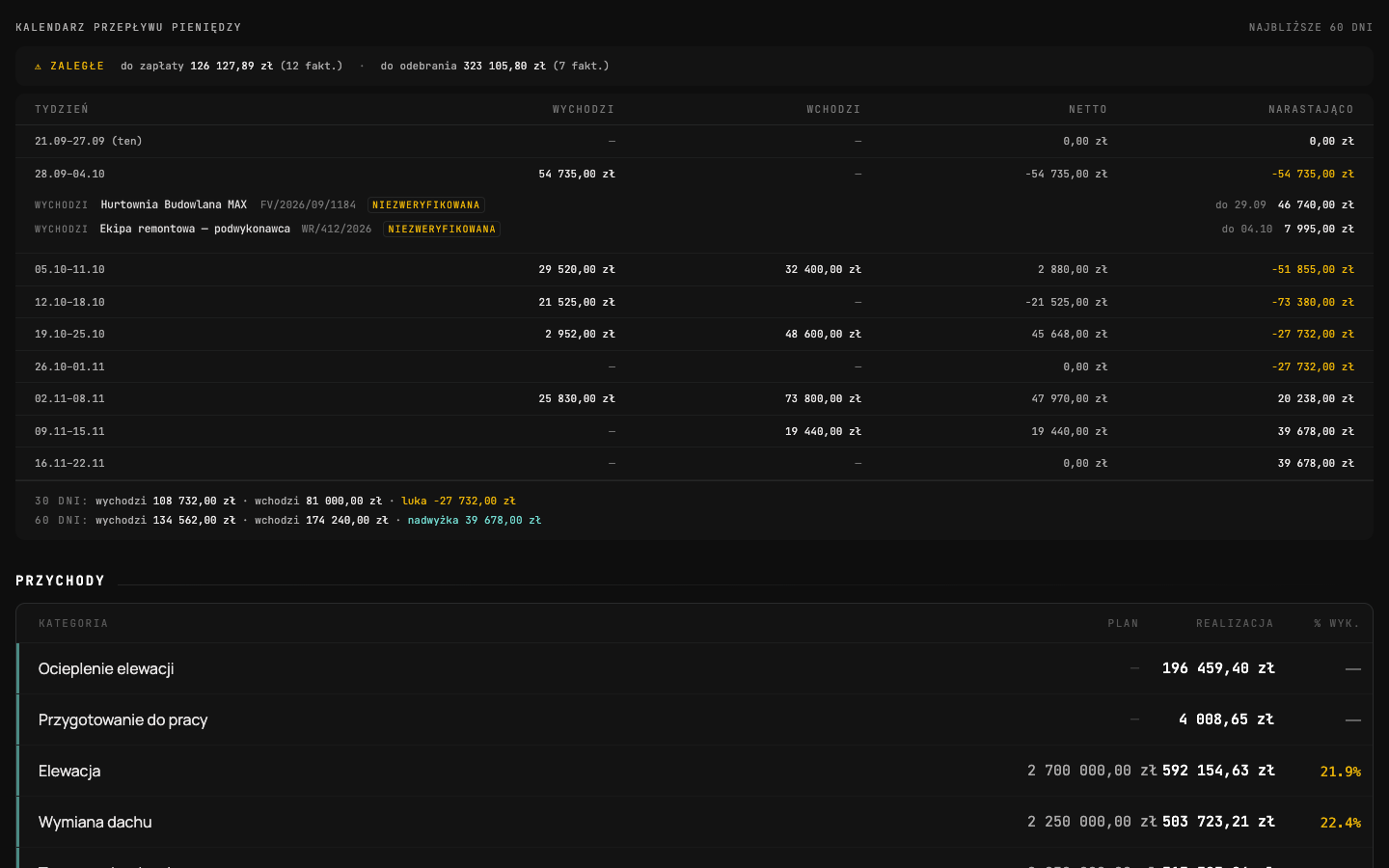The image size is (1389, 868).
Task: Click NIEZWERYFIKOWANA badge on FV/2026/09/1184
Action: [425, 205]
